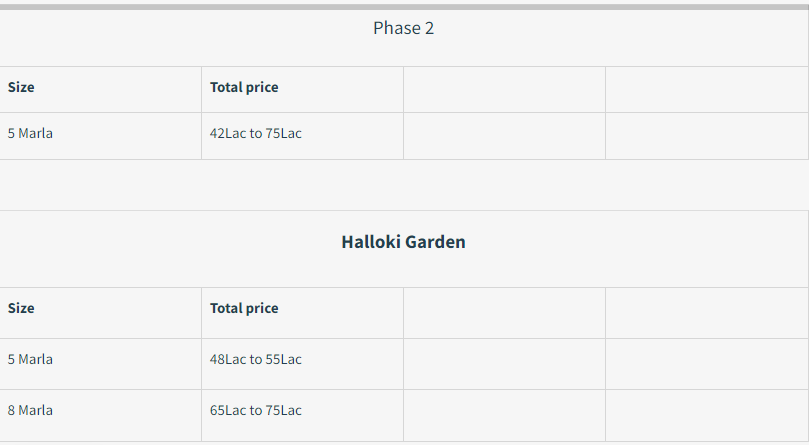Click blank spacer row above Halloki Garden

pos(403,185)
